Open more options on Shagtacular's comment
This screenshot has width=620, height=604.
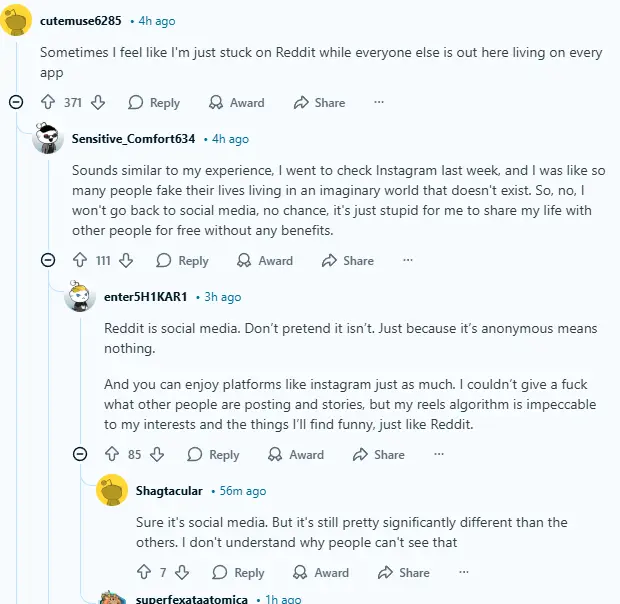point(463,572)
